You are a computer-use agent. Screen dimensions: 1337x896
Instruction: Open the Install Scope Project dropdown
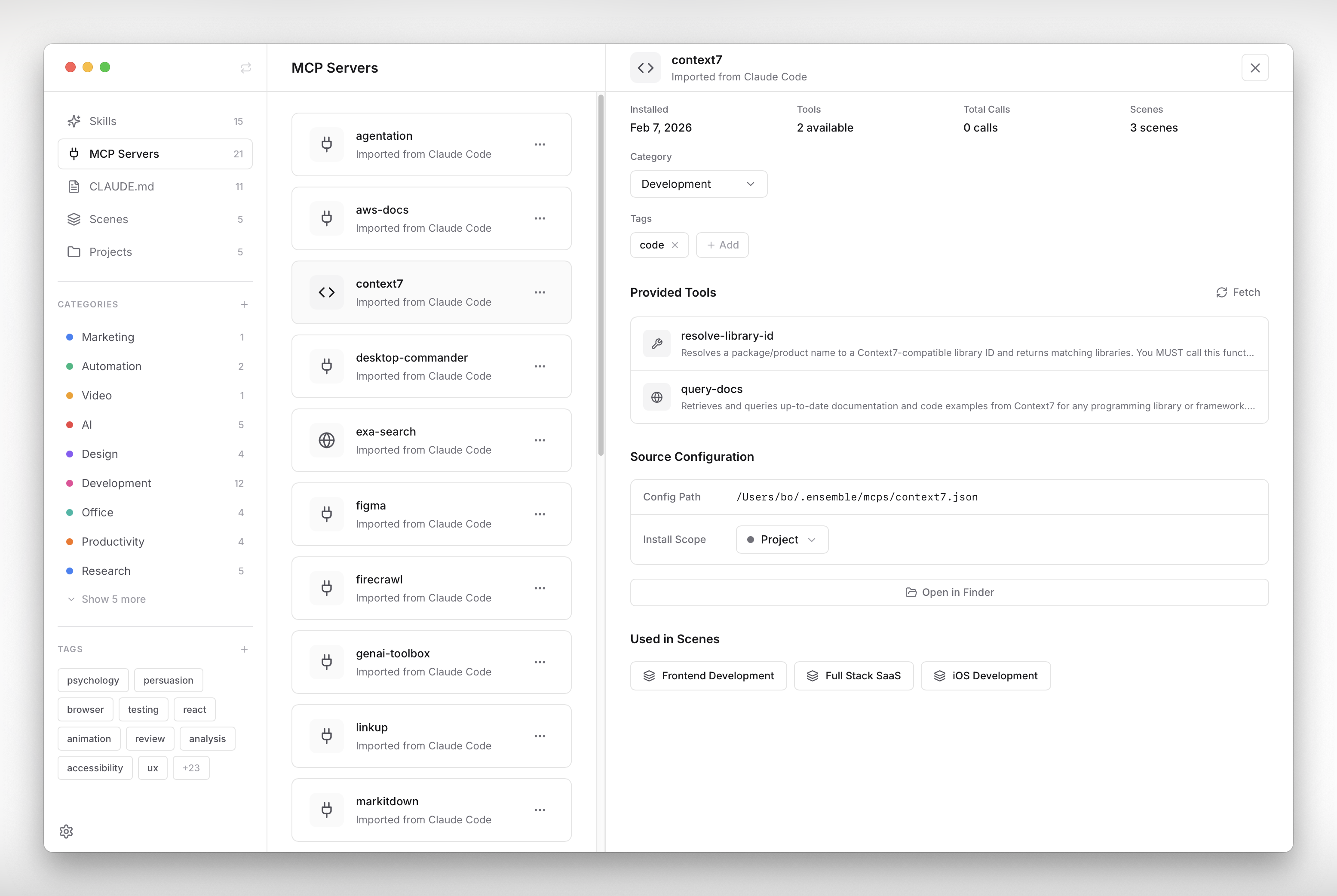[782, 540]
